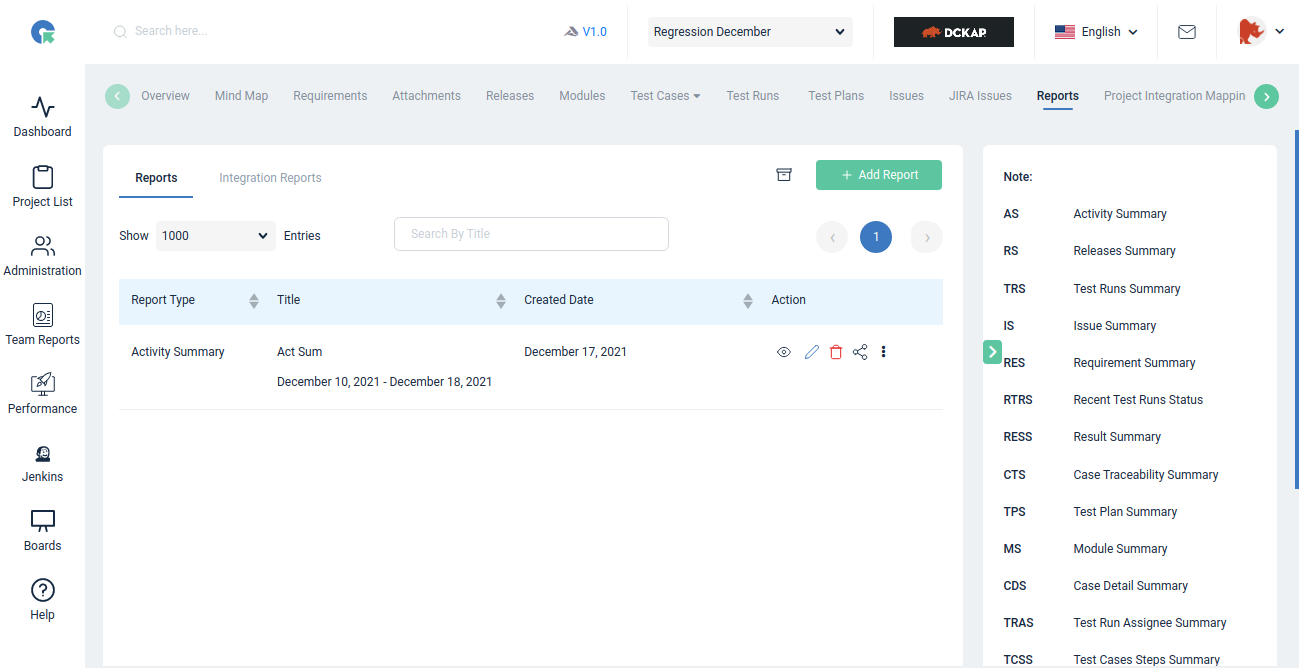
Task: Focus the Search By Title field
Action: click(531, 234)
